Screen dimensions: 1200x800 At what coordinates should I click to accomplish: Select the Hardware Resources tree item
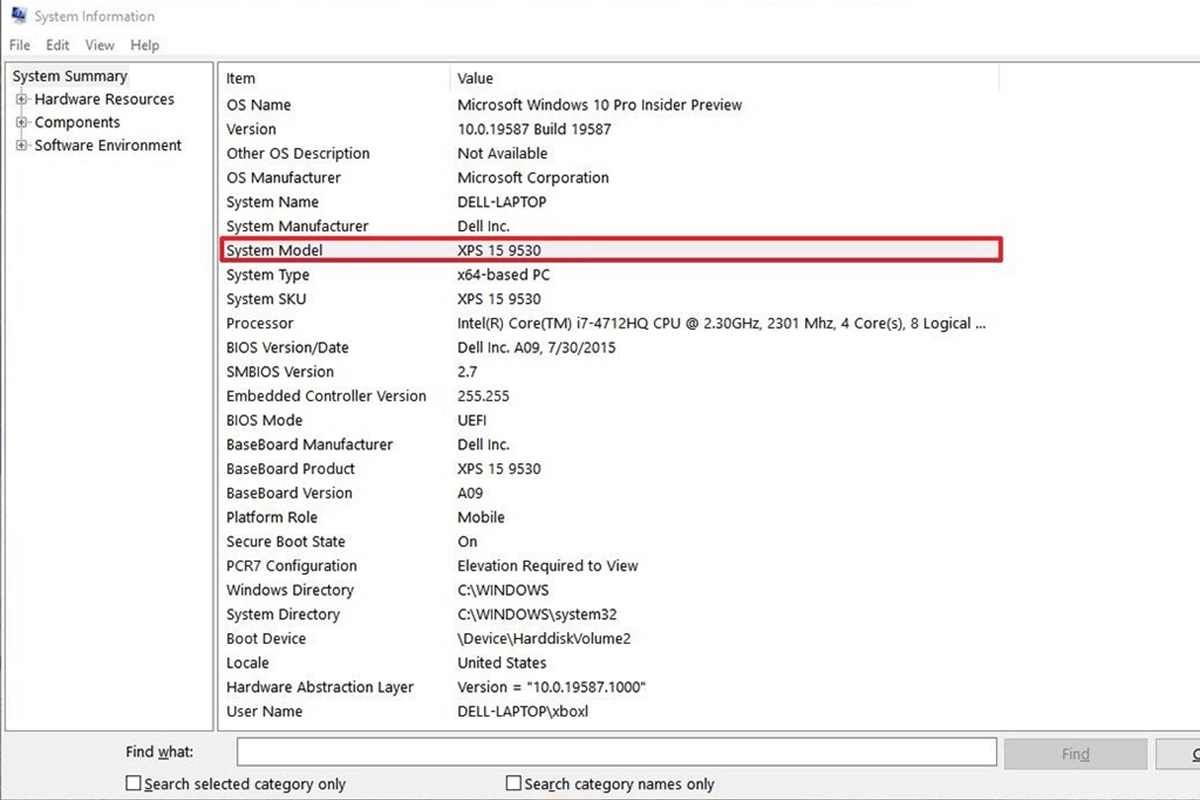point(104,99)
